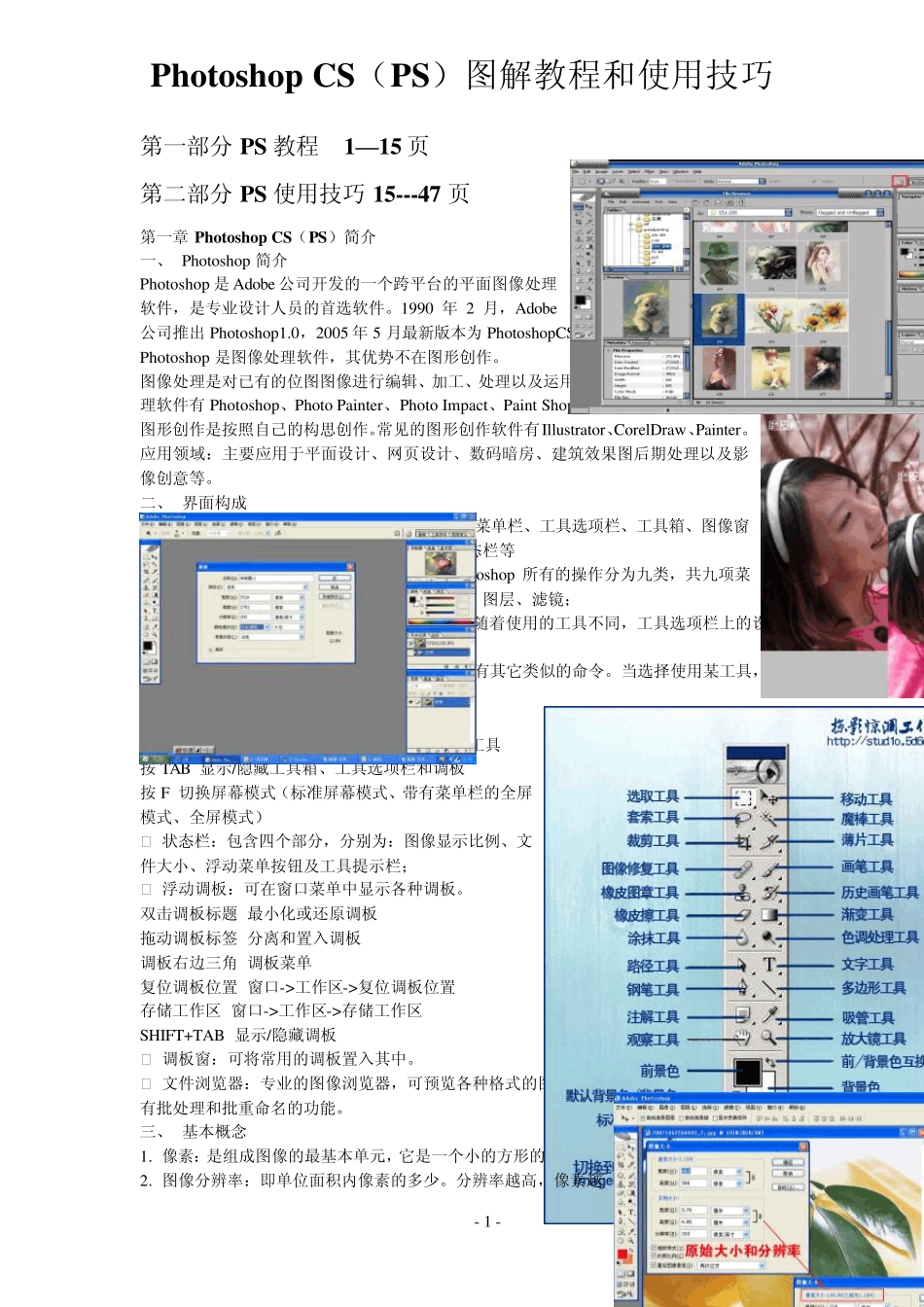Toggle 约束比例 checkbox in Image Size dialog
Image resolution: width=924 pixels, height=1307 pixels.
(x=654, y=1255)
